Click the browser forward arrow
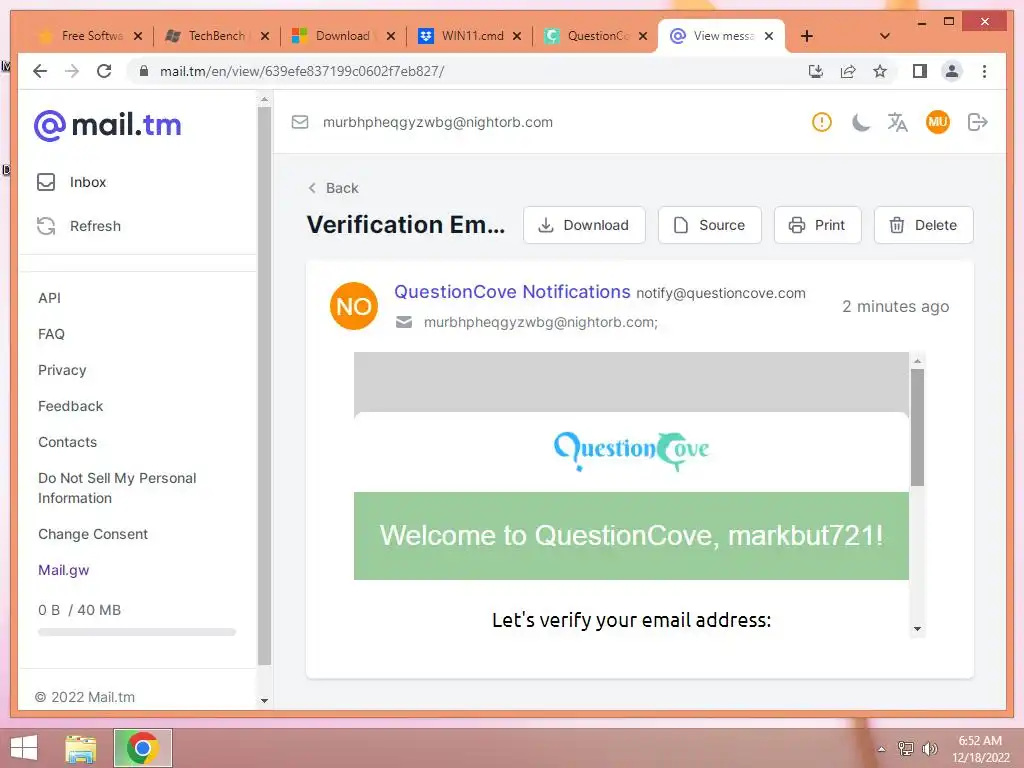 [72, 71]
